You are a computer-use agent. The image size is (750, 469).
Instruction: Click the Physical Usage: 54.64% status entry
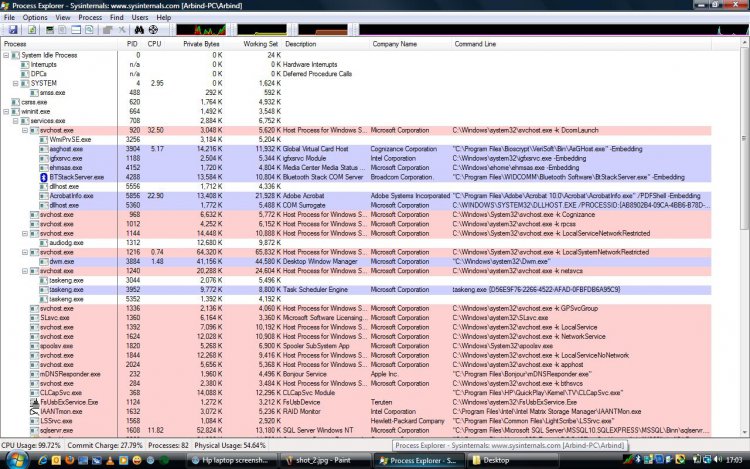click(x=230, y=445)
